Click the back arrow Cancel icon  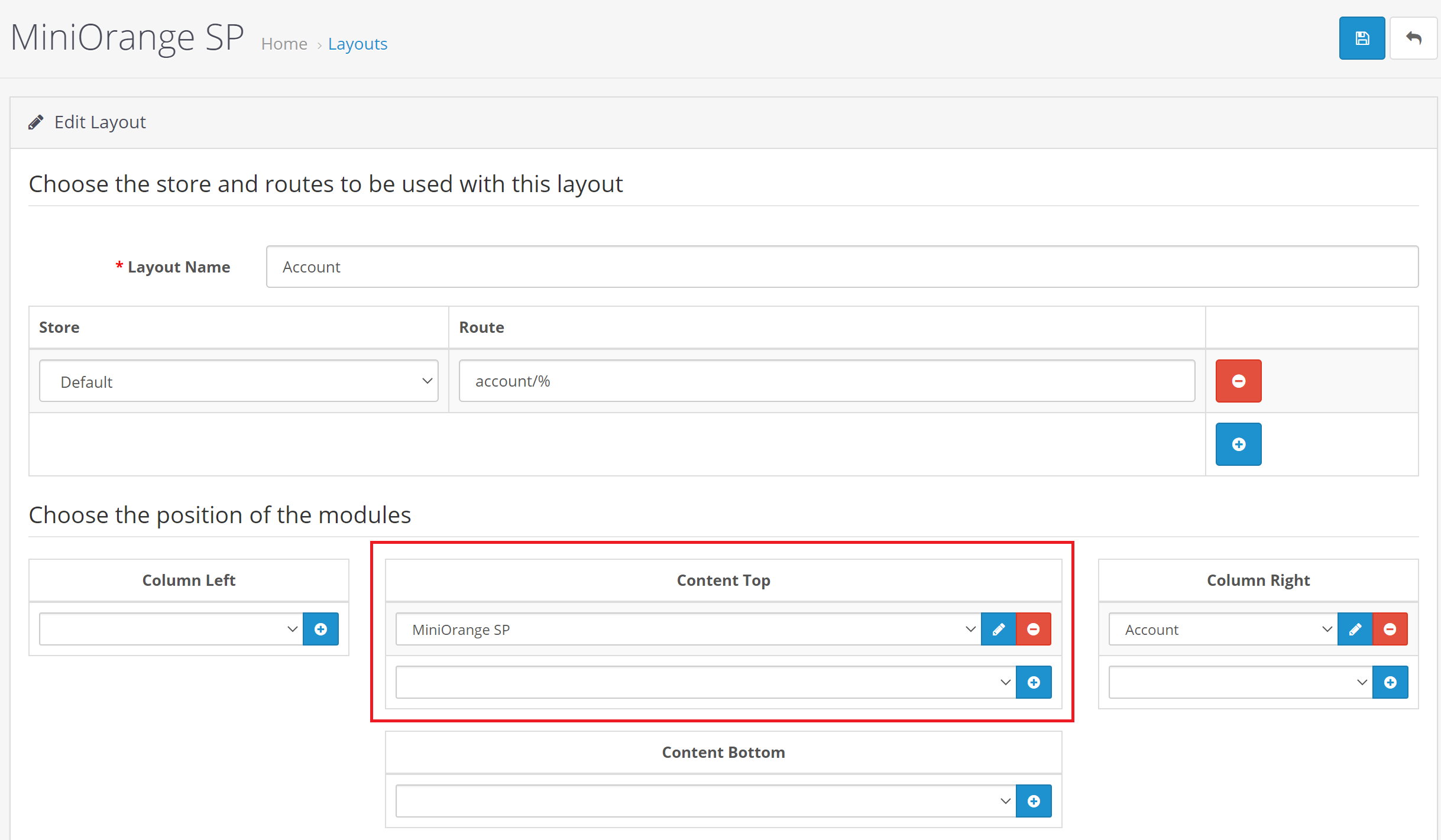coord(1413,38)
